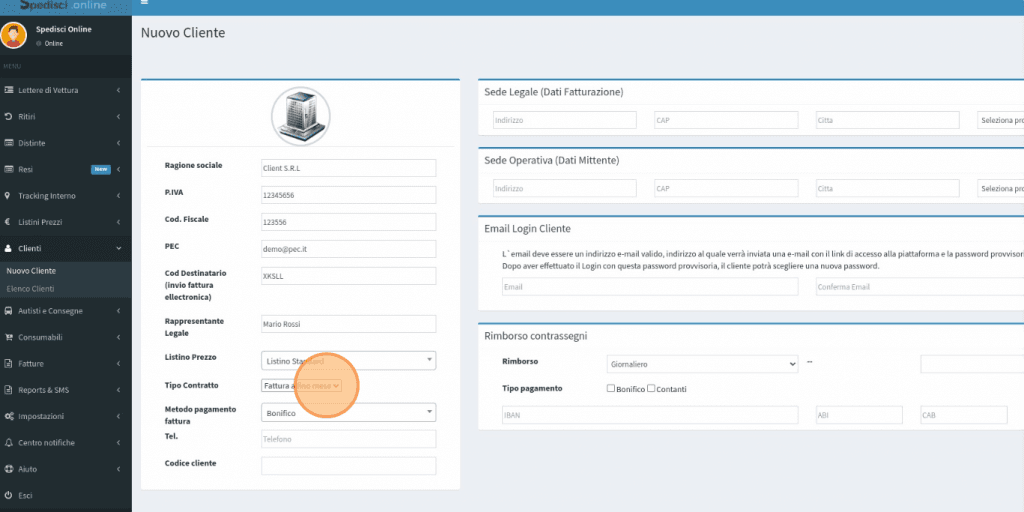Open the Ritiri menu item
The width and height of the screenshot is (1024, 512).
click(x=65, y=116)
